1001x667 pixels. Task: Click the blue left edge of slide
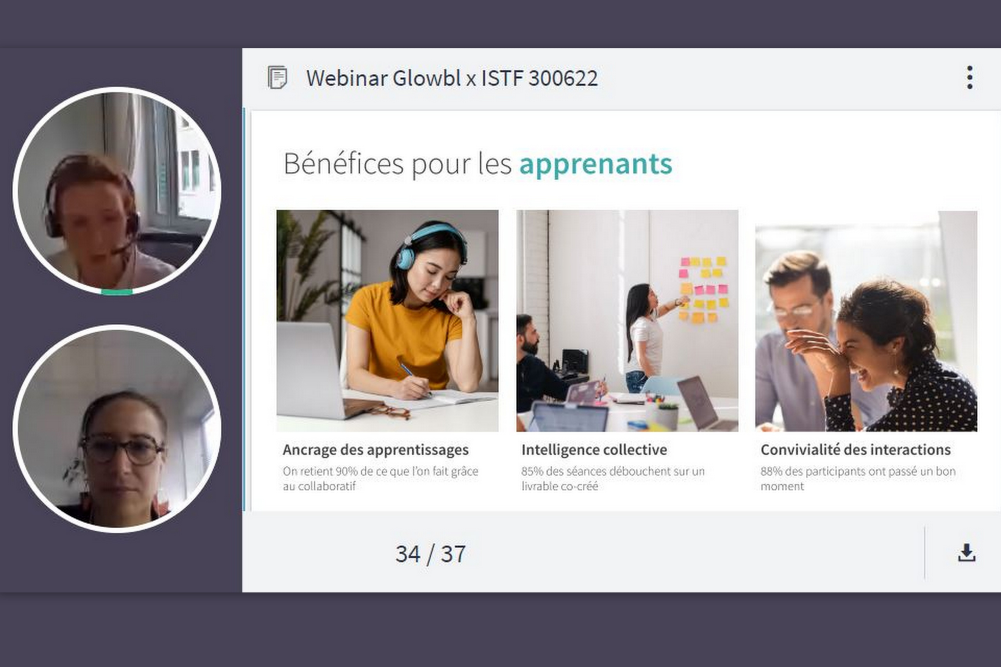[244, 310]
